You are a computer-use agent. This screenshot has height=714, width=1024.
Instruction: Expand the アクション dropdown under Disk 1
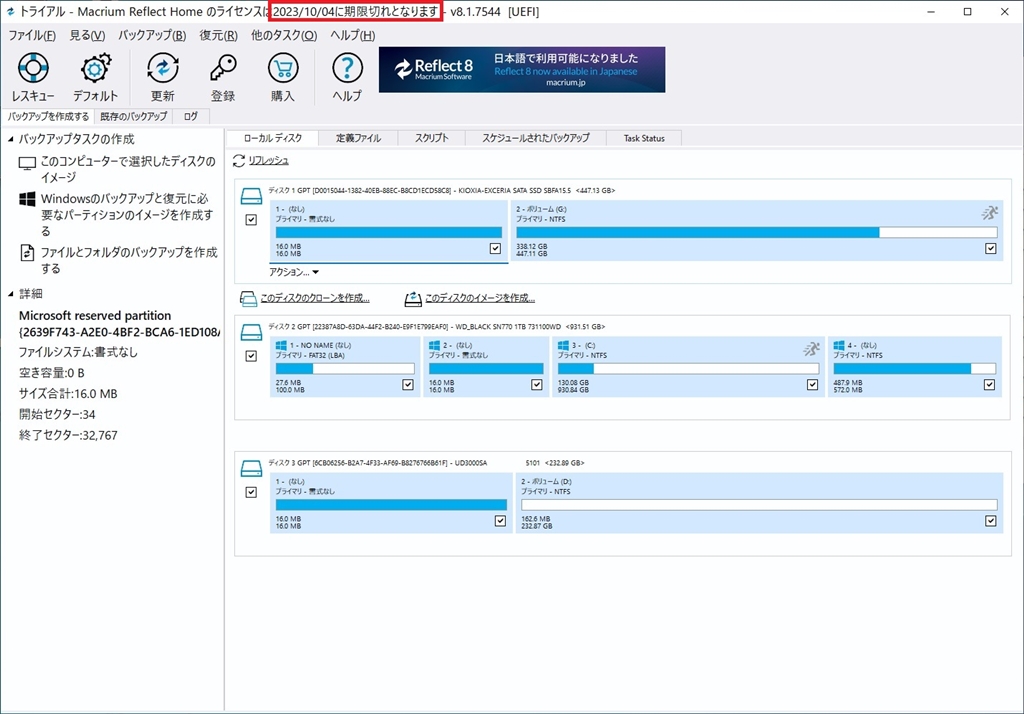294,272
